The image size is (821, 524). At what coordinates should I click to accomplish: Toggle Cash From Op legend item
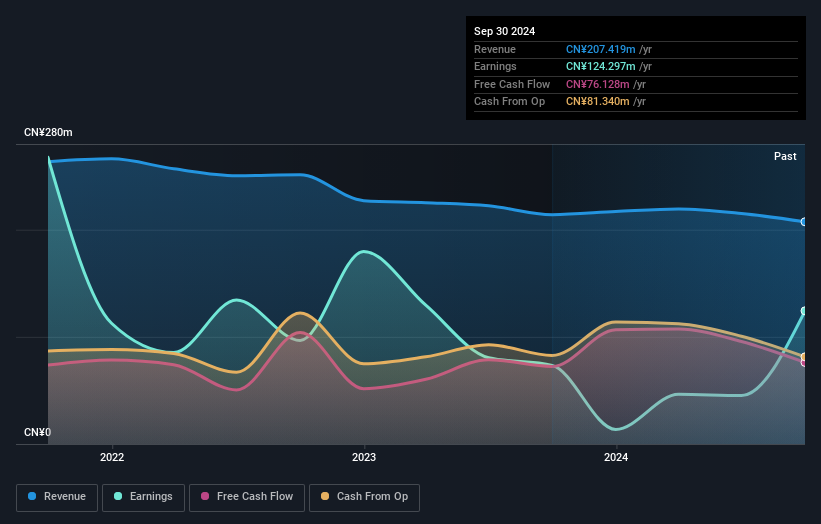[364, 497]
